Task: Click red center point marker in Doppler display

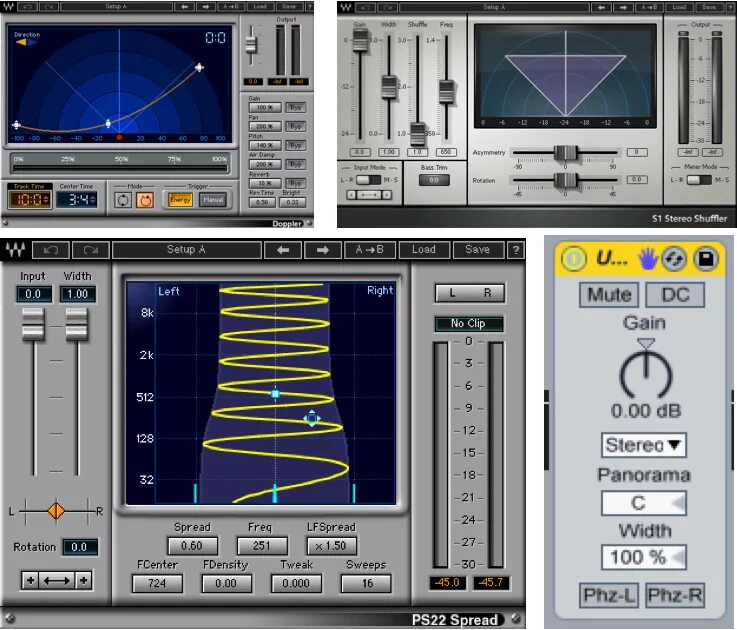Action: (x=119, y=138)
